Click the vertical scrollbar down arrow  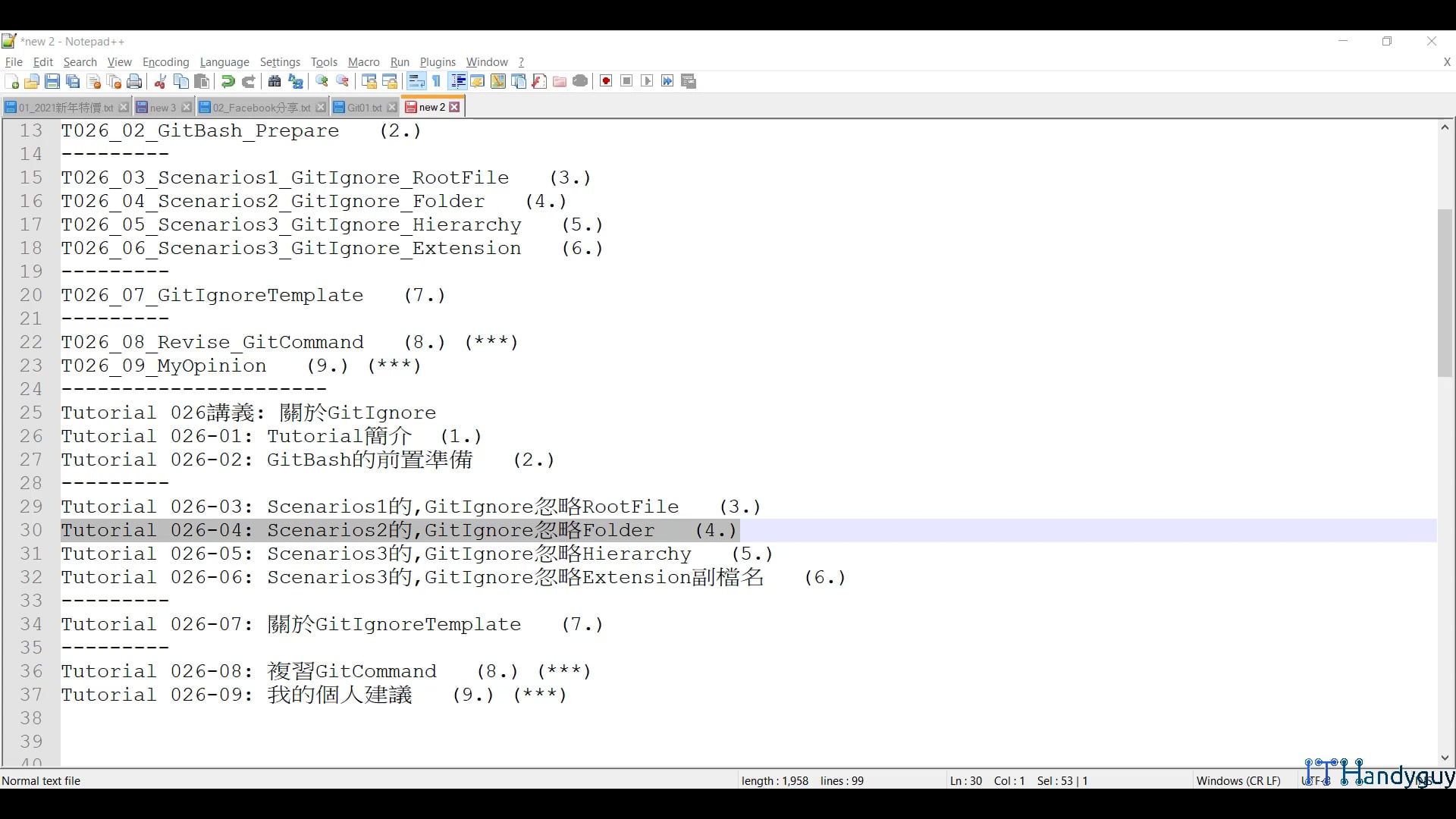coord(1445,758)
